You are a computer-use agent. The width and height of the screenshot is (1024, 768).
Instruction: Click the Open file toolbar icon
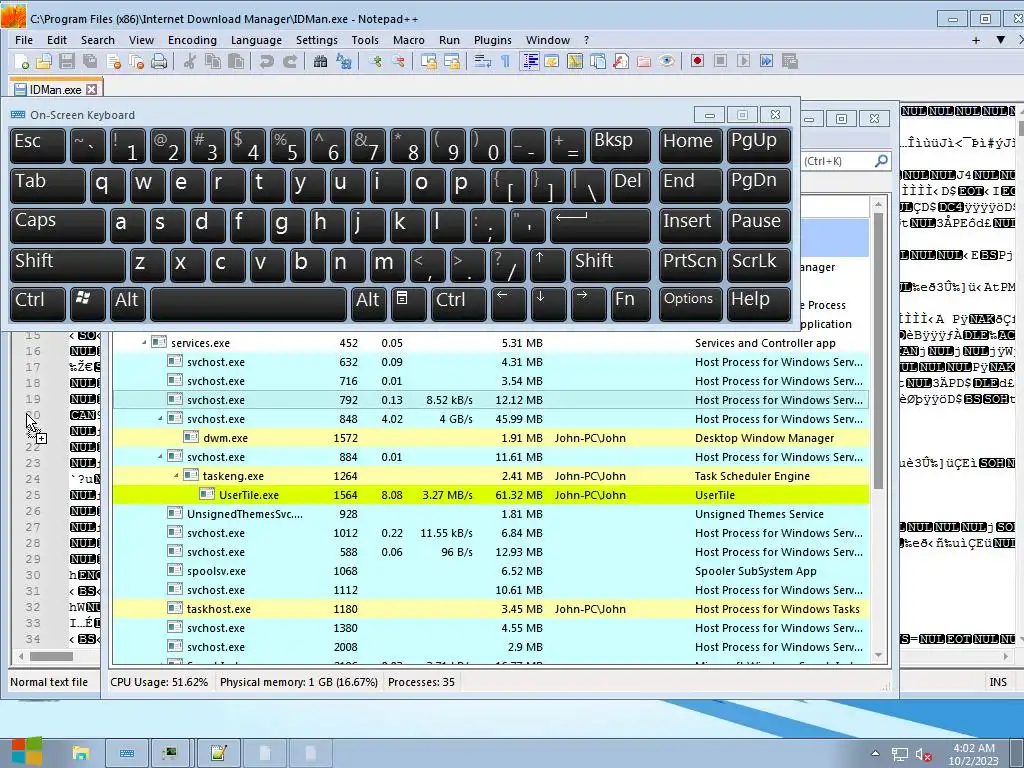(44, 61)
